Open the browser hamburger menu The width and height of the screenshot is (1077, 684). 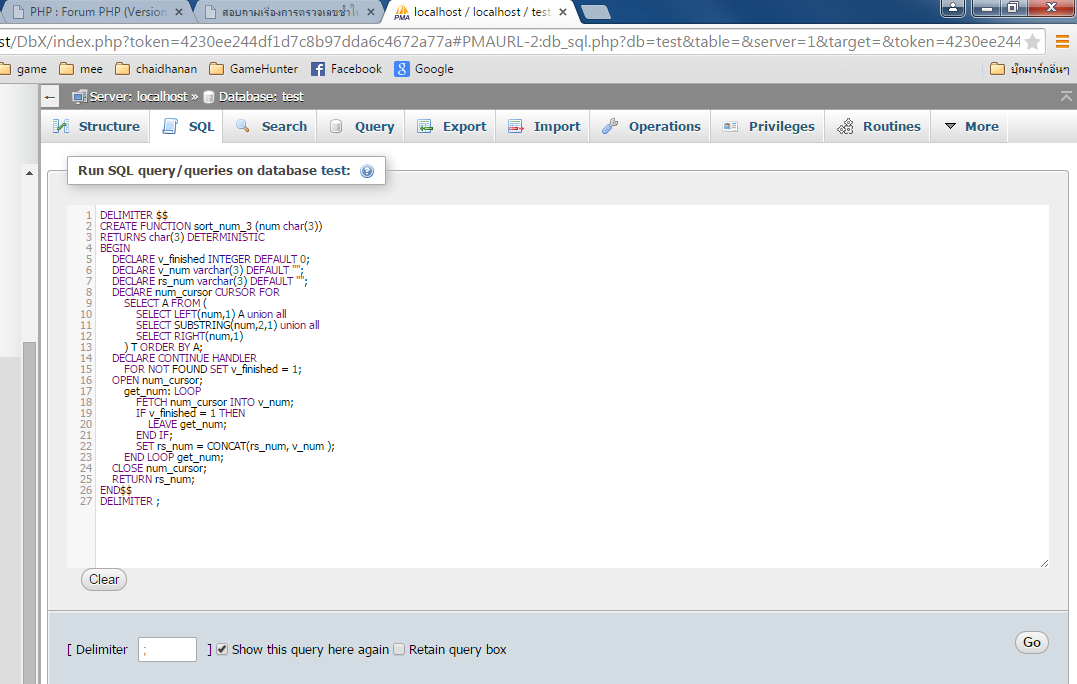[x=1062, y=42]
